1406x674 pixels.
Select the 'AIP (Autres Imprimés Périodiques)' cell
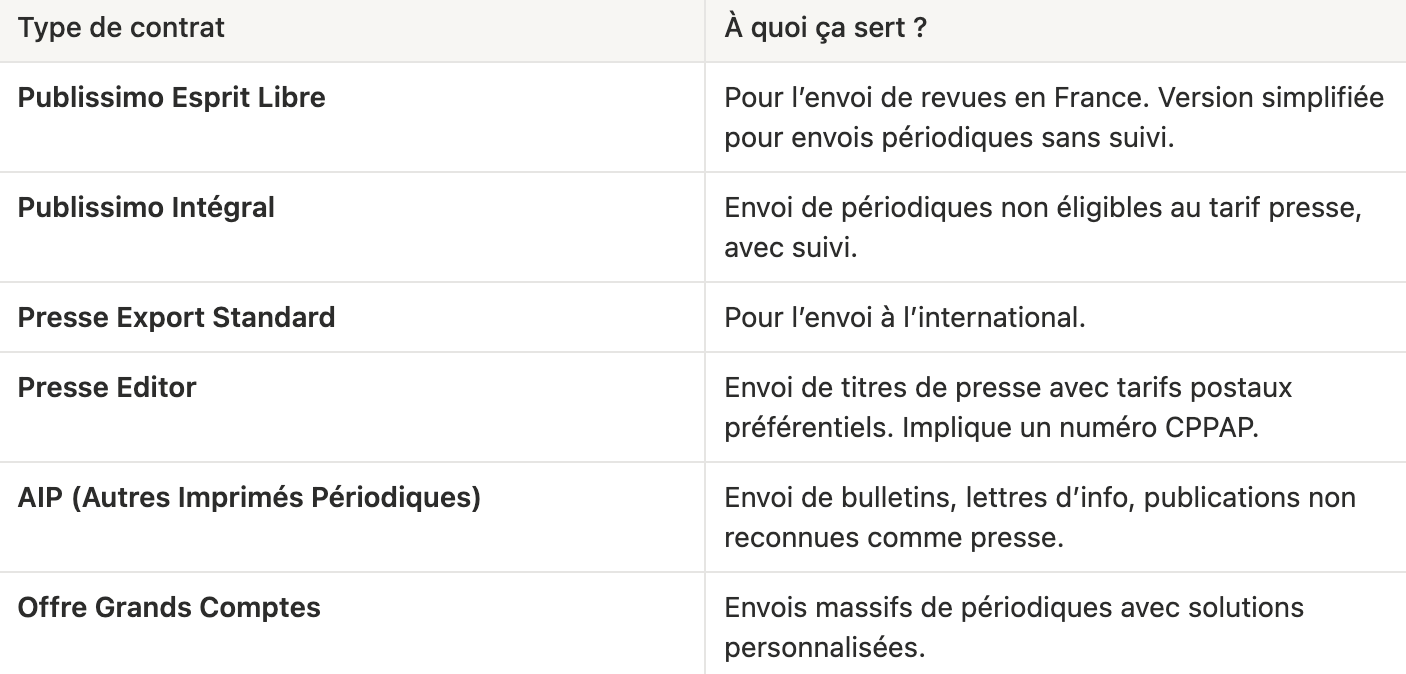coord(352,517)
